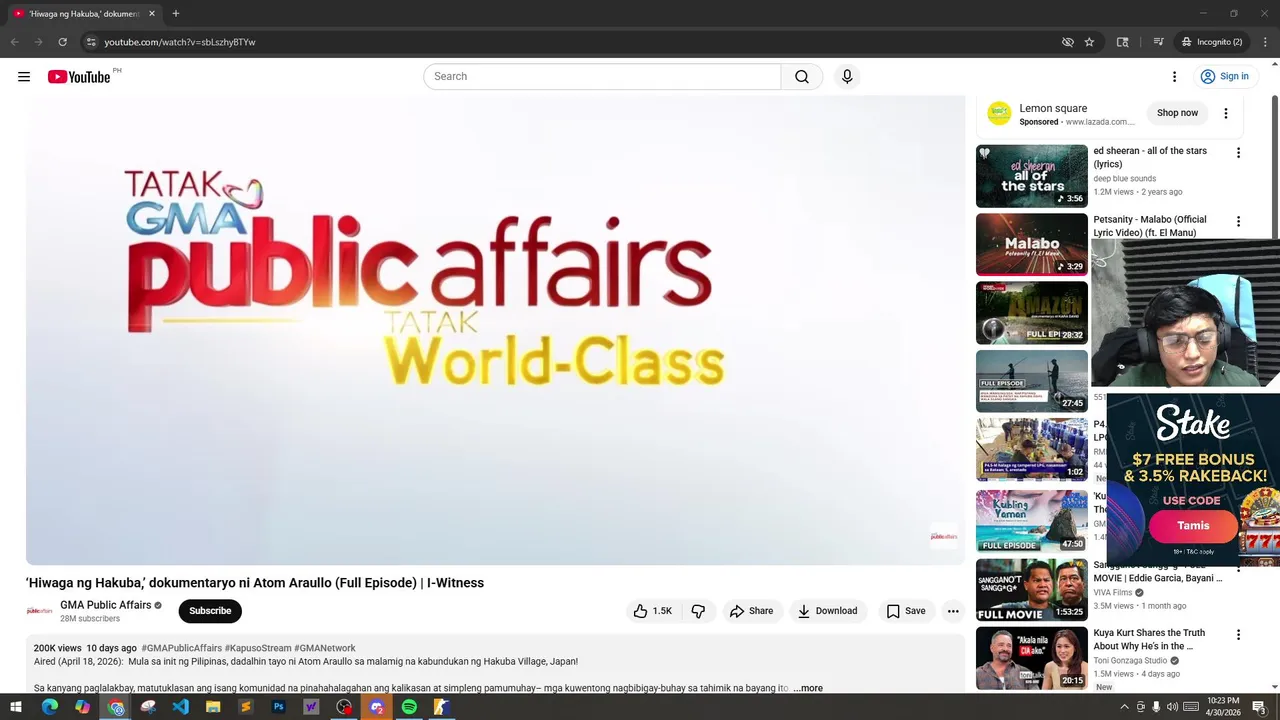The height and width of the screenshot is (720, 1280).
Task: Play the 27:45 fishing full episode thumbnail
Action: tap(1032, 381)
